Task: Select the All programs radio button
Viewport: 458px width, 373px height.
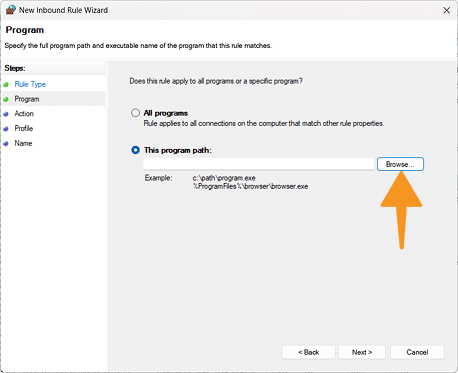Action: 135,113
